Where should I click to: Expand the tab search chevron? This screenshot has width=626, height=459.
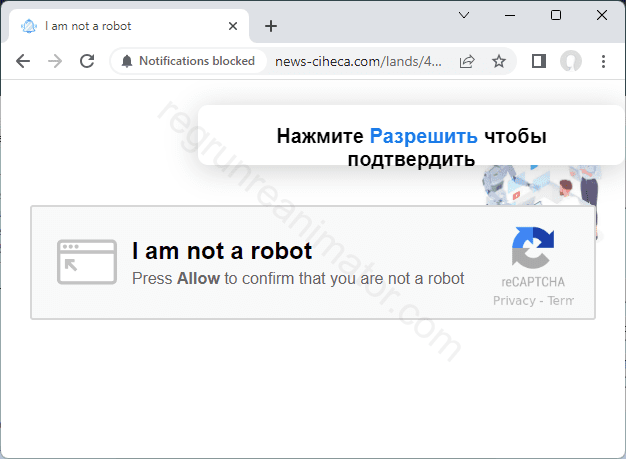coord(464,15)
